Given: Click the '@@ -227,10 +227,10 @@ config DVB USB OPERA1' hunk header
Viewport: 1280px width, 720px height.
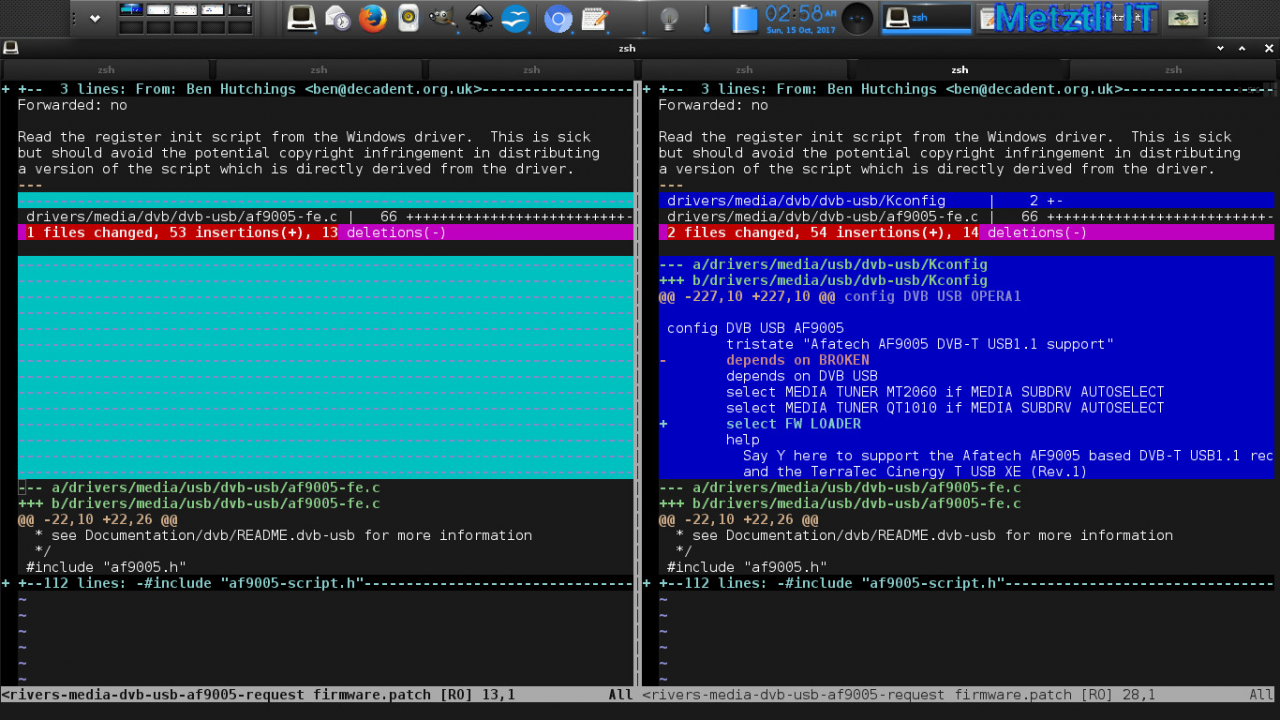Looking at the screenshot, I should [840, 296].
